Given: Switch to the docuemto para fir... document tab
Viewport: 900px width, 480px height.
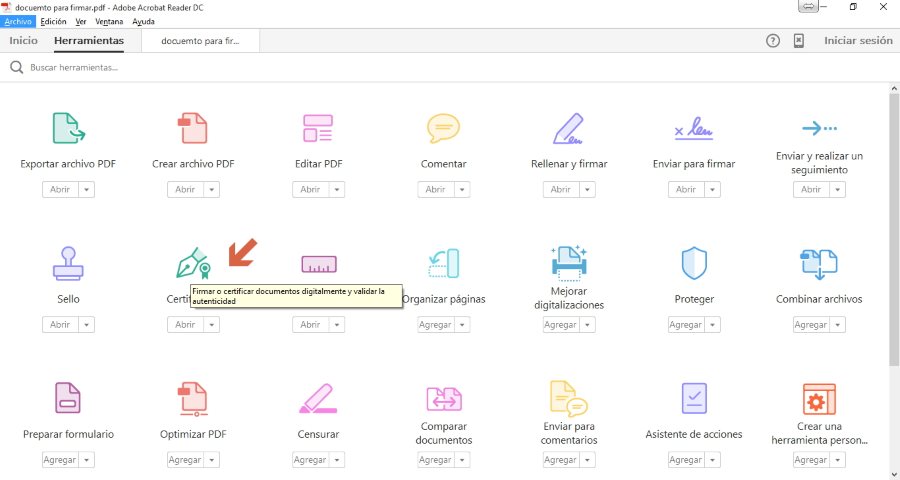Looking at the screenshot, I should coord(200,41).
